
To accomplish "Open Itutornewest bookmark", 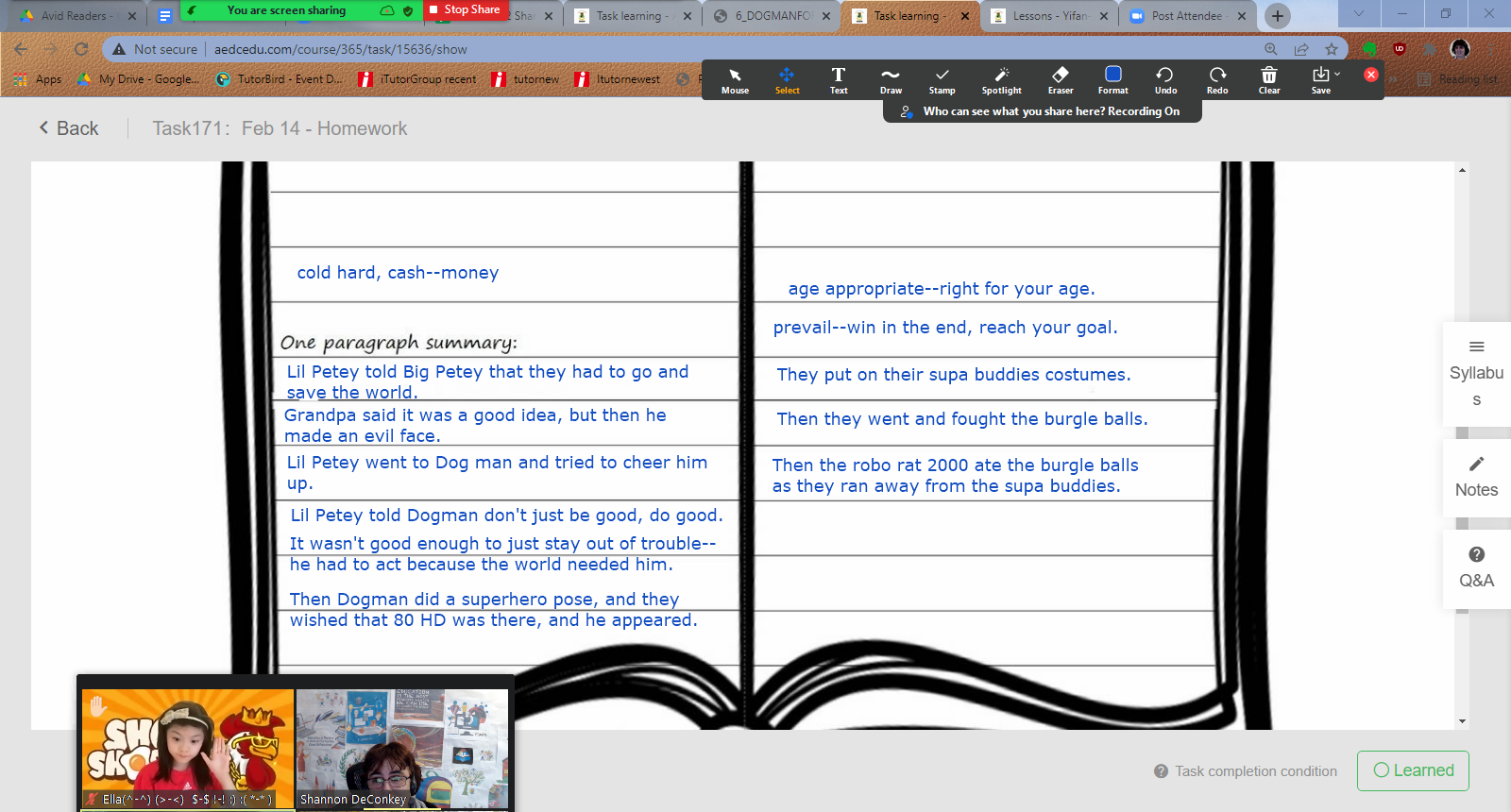I will tap(618, 79).
